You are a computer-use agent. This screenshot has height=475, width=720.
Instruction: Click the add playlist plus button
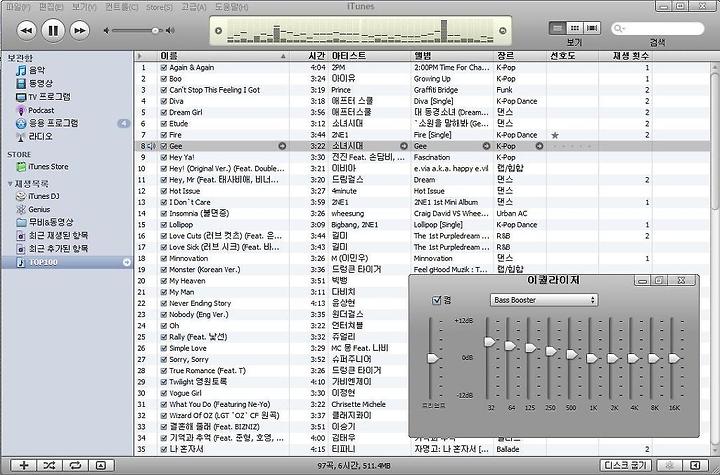23,465
